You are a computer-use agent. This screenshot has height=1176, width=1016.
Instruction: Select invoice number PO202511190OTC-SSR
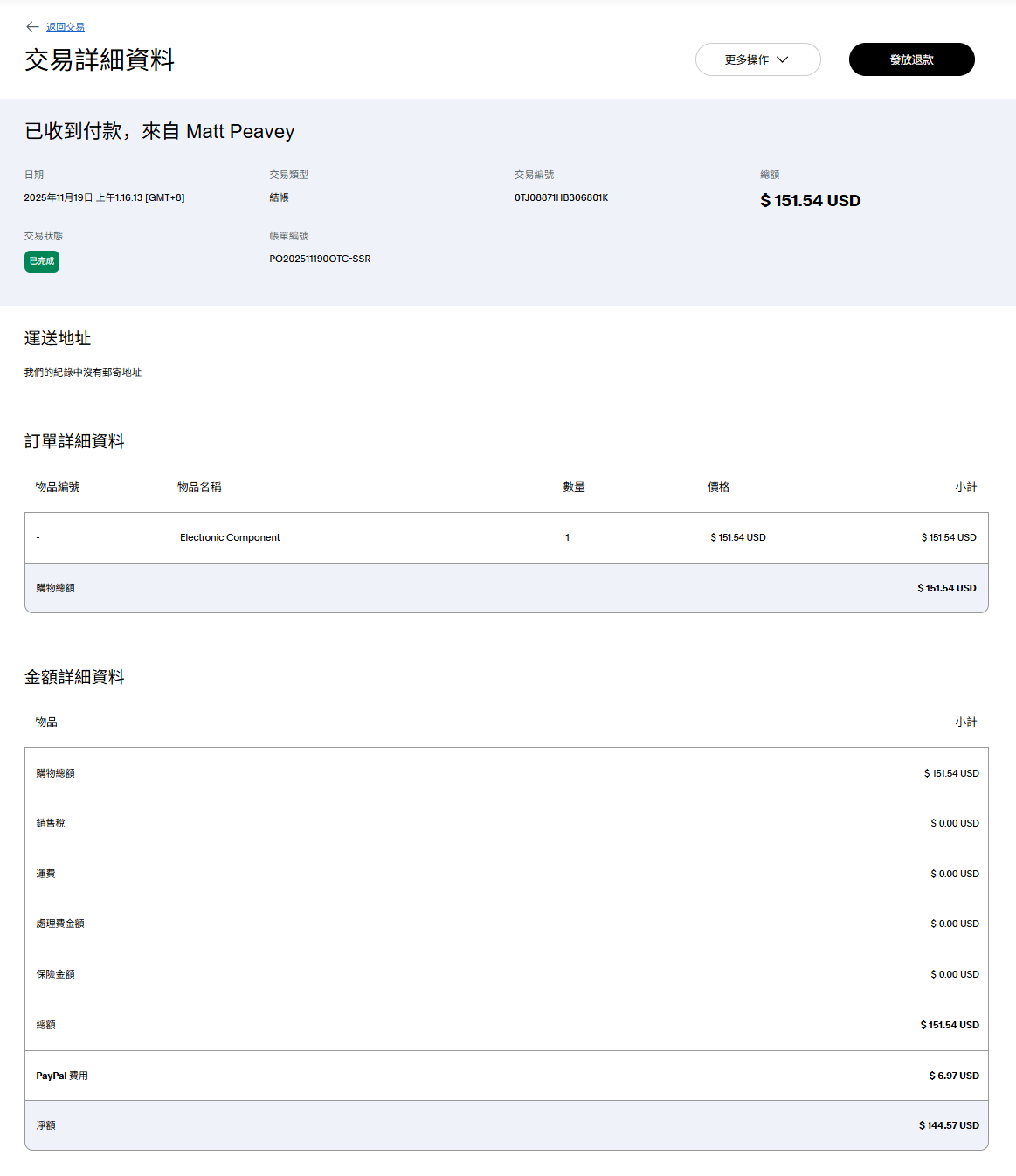(x=320, y=259)
